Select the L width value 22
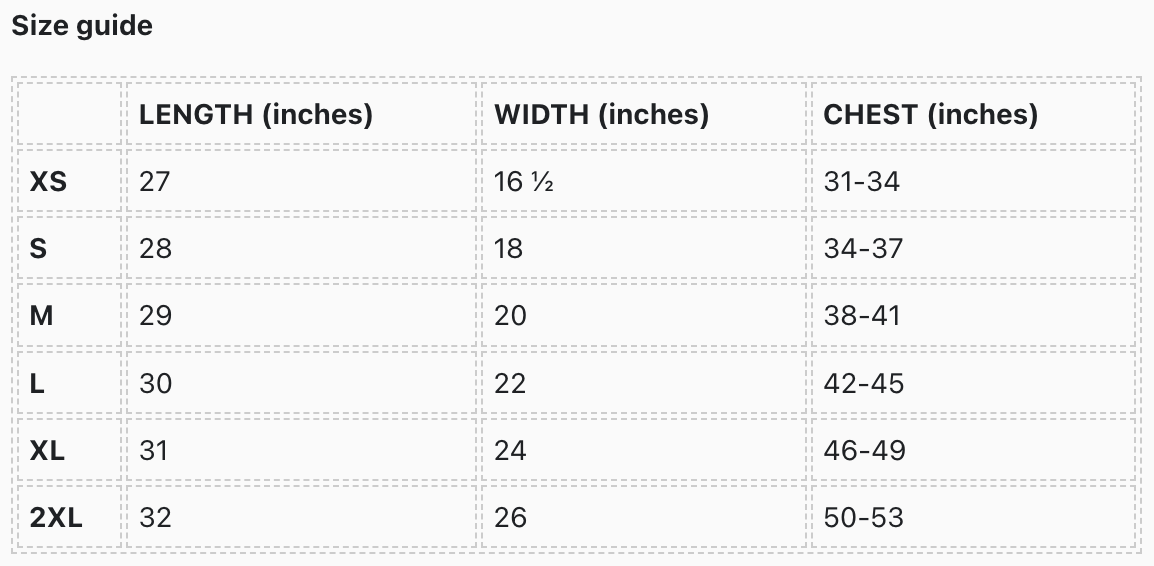 509,383
